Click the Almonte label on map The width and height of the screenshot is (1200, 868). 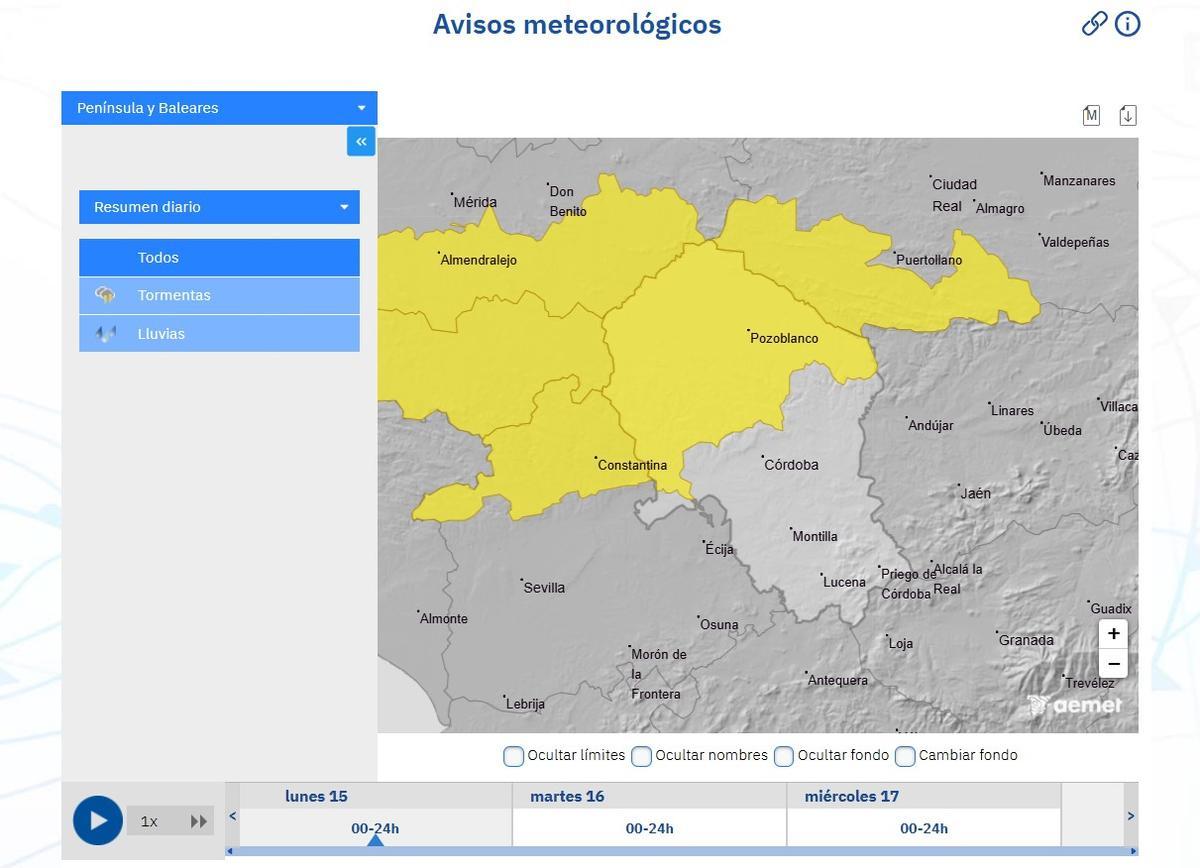pos(443,619)
